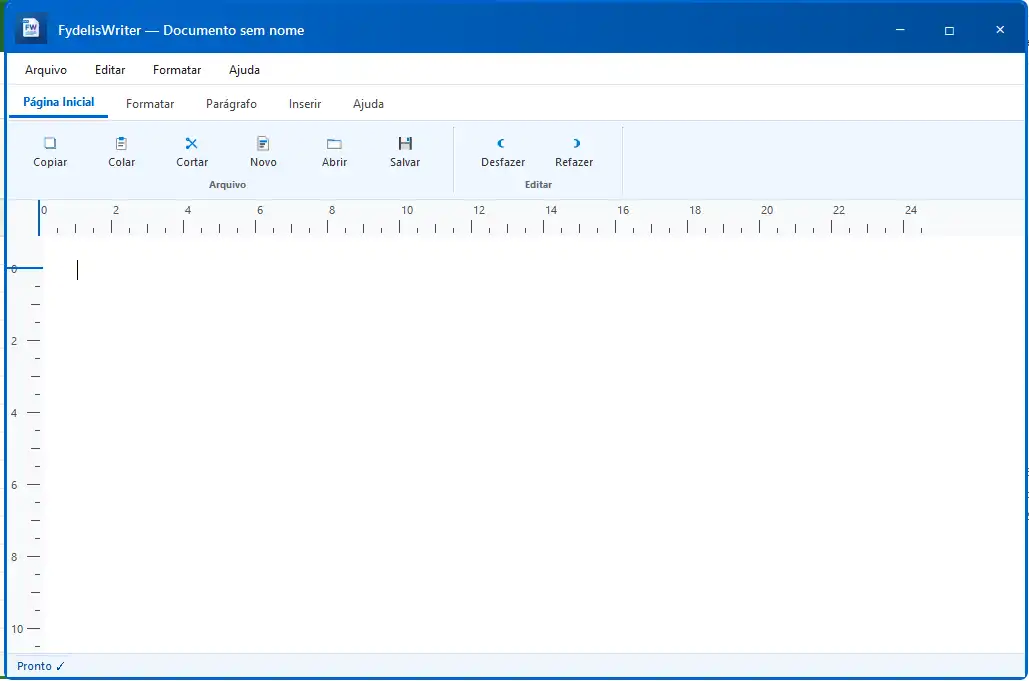Click the Copiar icon in the ribbon
Screen dimensions: 1029x681
[50, 144]
